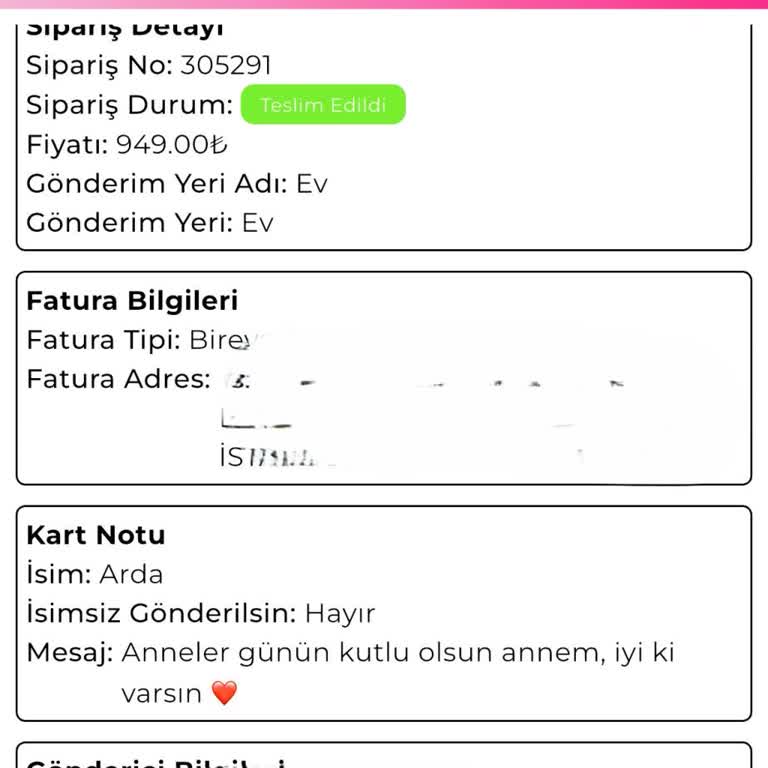Screen dimensions: 768x768
Task: Click Hayır next to İsimsiz Gönderilsin
Action: coord(340,614)
